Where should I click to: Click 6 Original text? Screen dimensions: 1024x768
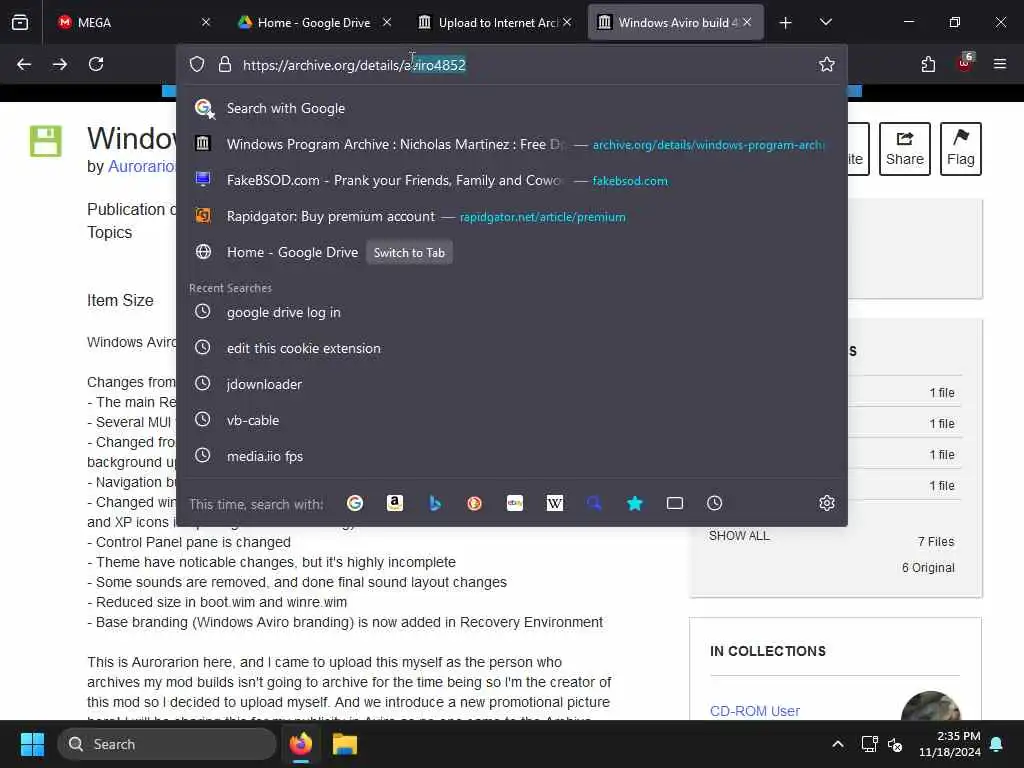pyautogui.click(x=928, y=568)
